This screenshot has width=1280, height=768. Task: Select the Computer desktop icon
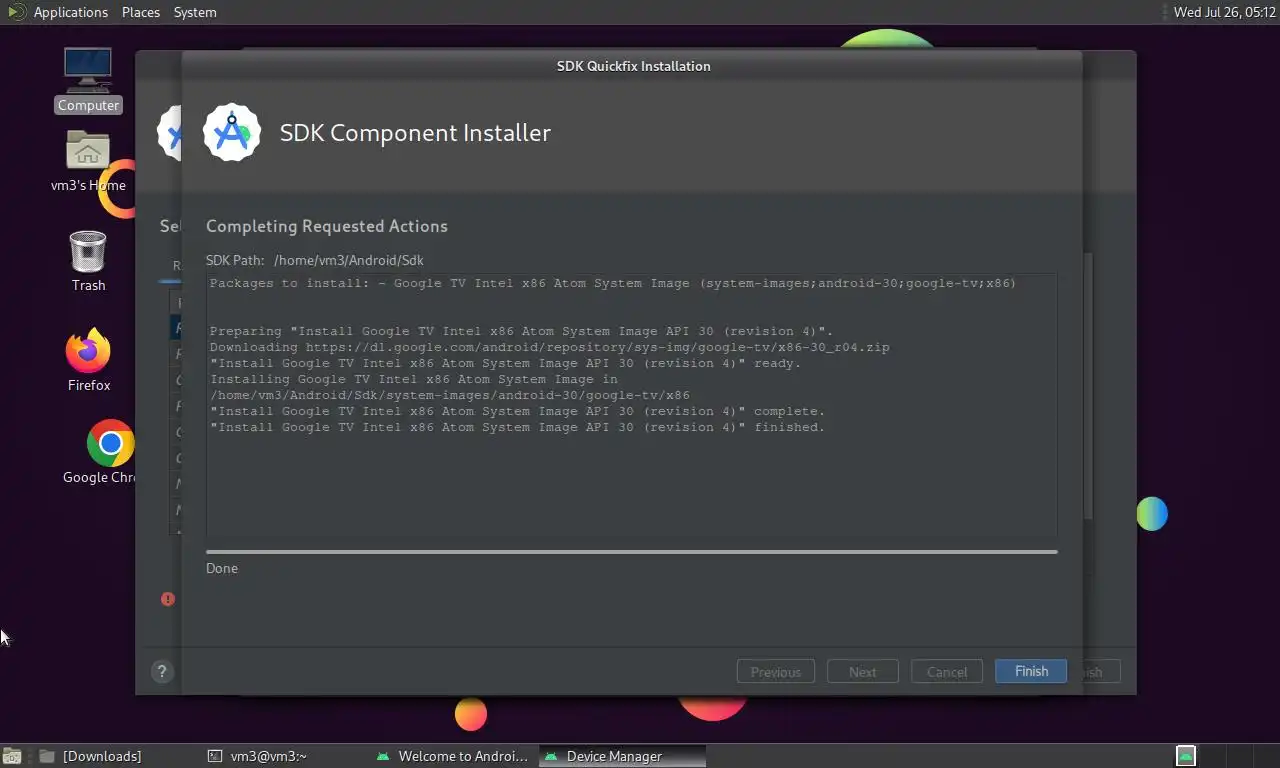88,80
